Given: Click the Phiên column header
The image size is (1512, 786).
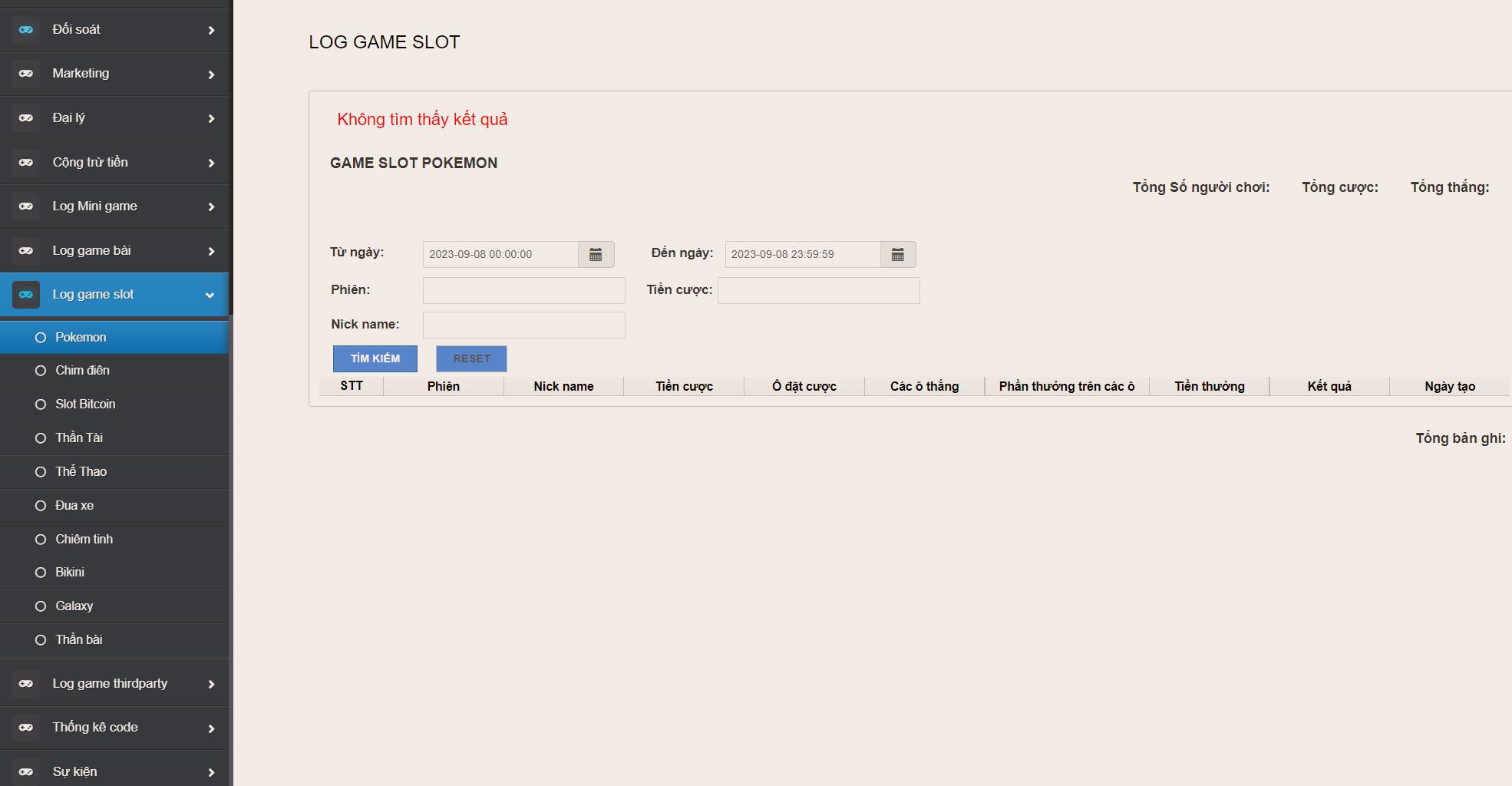Looking at the screenshot, I should [x=444, y=387].
